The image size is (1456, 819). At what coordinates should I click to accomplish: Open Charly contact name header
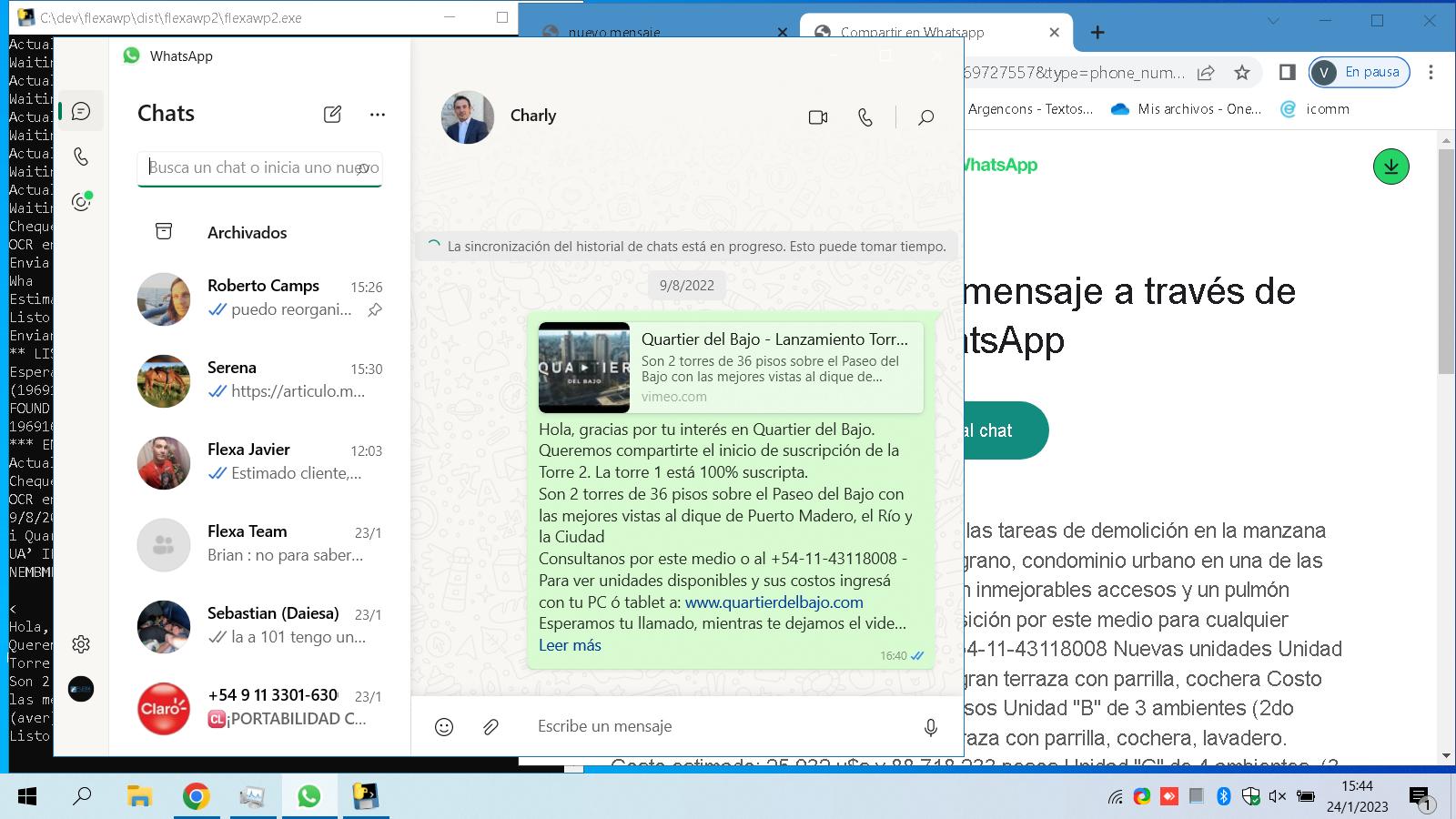pos(533,116)
